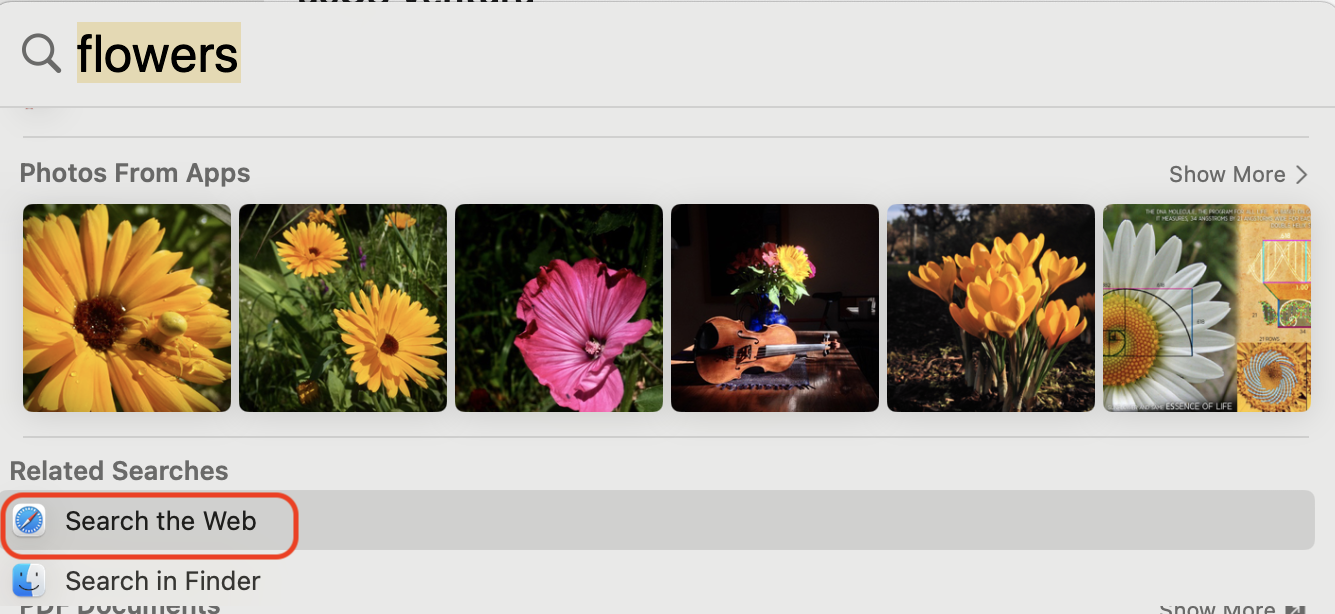This screenshot has width=1335, height=614.
Task: Open the violin with flower vase photo
Action: point(775,308)
